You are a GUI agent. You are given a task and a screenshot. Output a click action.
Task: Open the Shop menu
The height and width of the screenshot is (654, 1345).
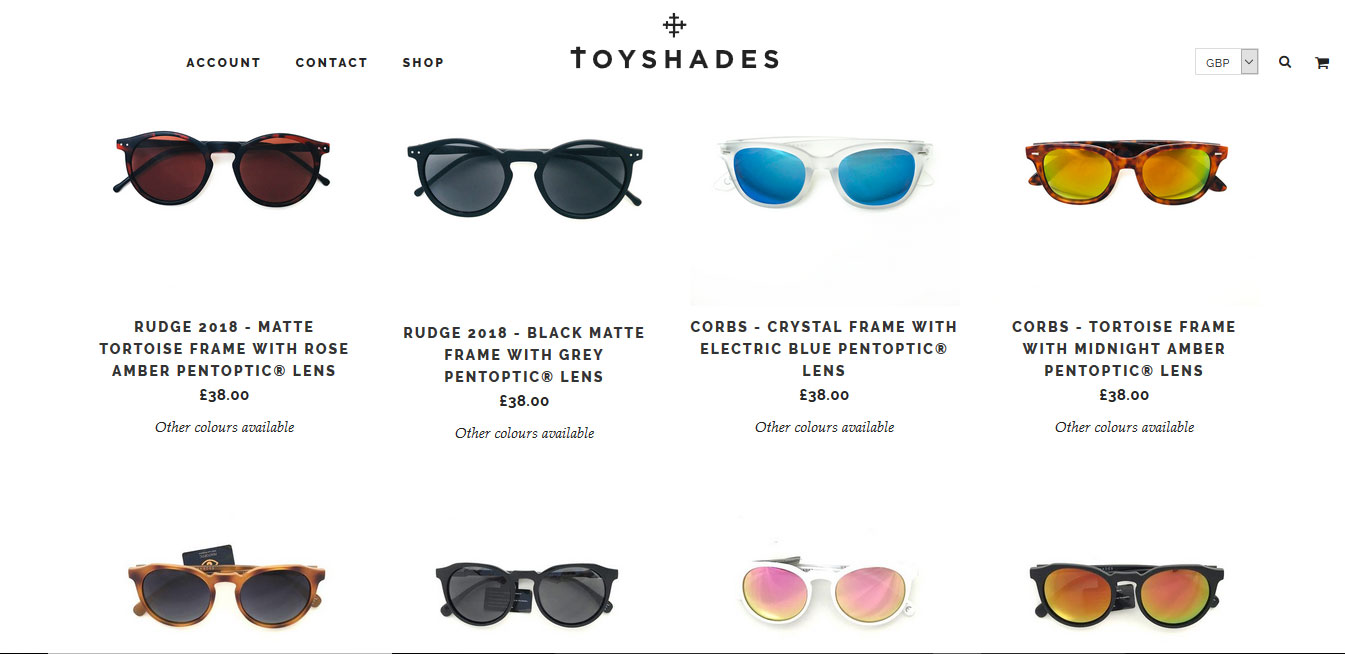pyautogui.click(x=423, y=62)
